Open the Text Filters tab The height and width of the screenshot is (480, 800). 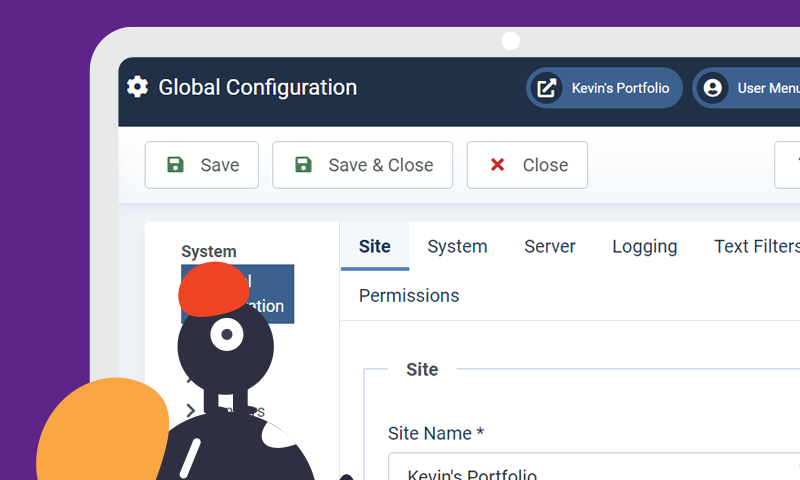click(756, 246)
